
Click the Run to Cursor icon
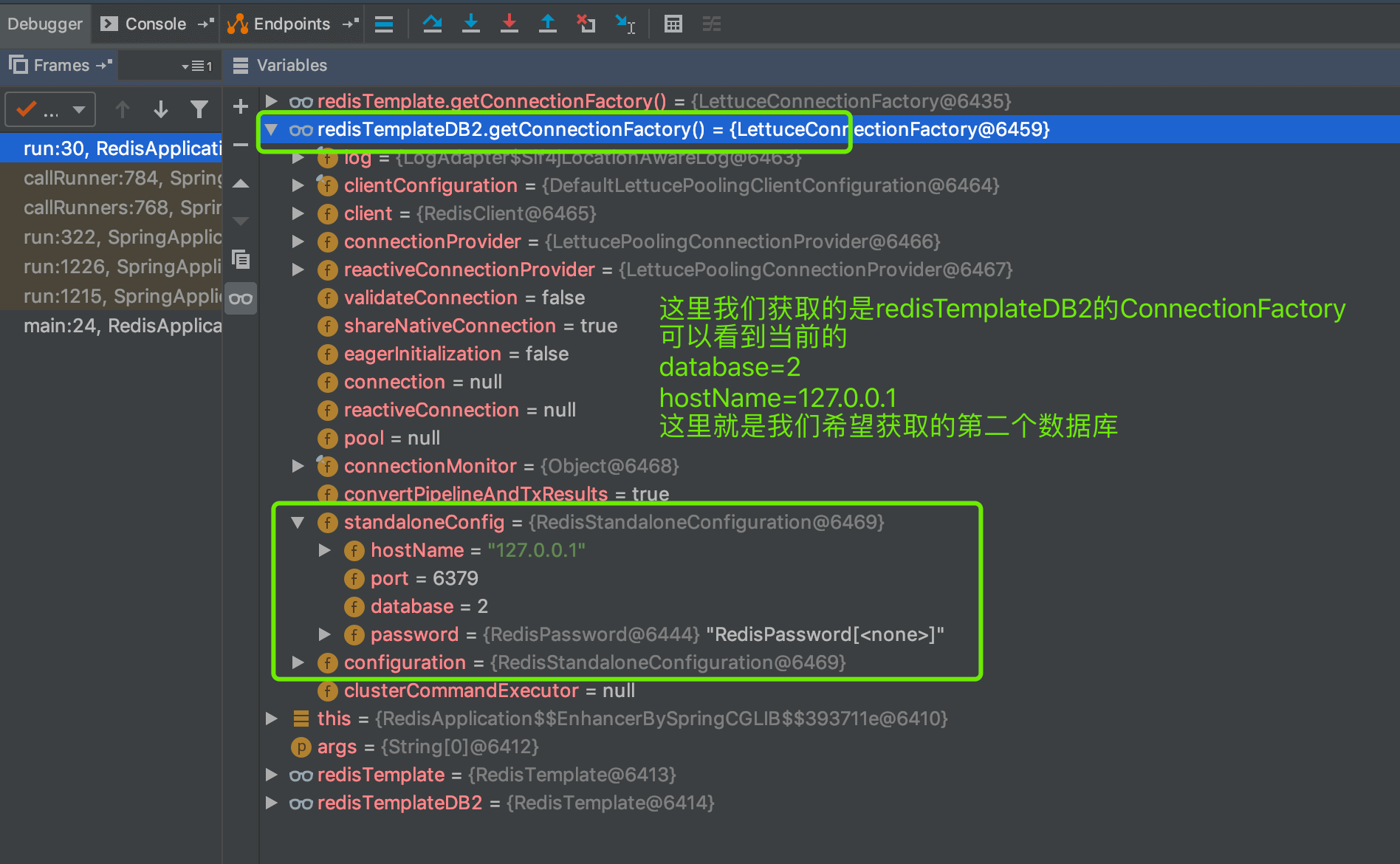point(625,24)
